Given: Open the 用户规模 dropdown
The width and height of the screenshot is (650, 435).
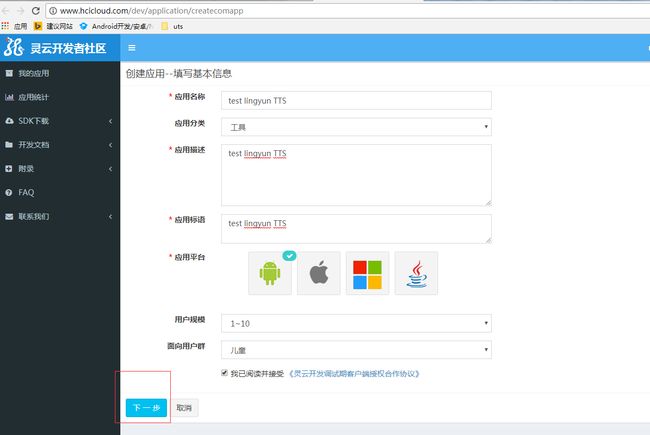Looking at the screenshot, I should pyautogui.click(x=357, y=323).
